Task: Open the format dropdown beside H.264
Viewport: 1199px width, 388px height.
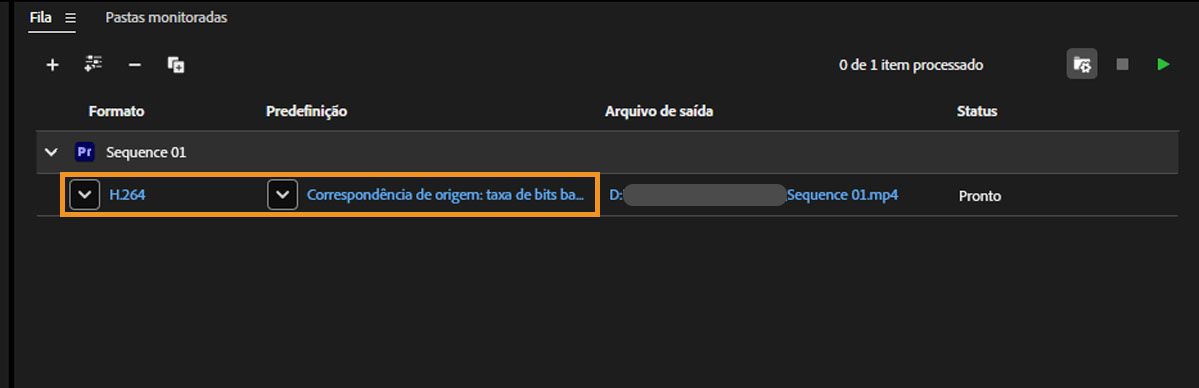Action: (84, 195)
